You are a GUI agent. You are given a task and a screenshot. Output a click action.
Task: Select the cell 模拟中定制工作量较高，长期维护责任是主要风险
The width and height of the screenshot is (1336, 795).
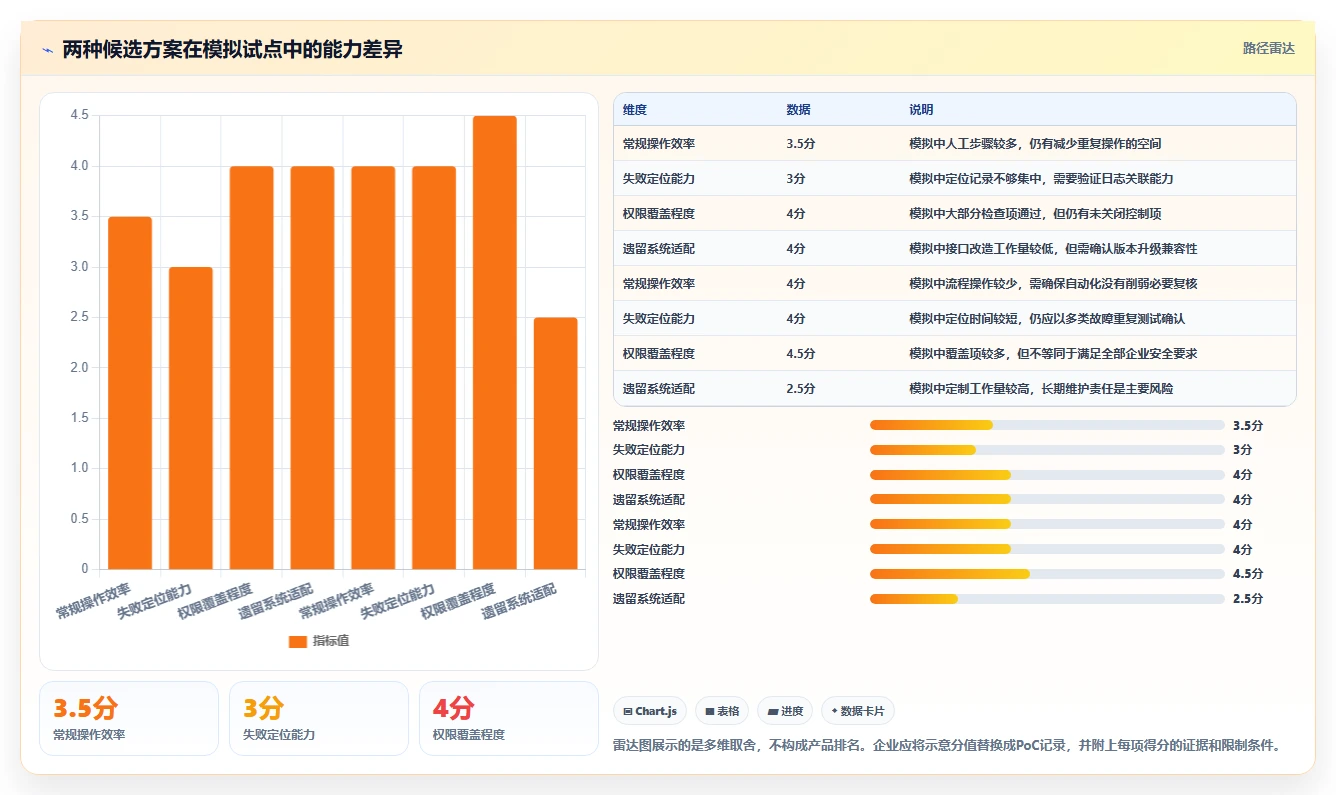(x=1097, y=388)
